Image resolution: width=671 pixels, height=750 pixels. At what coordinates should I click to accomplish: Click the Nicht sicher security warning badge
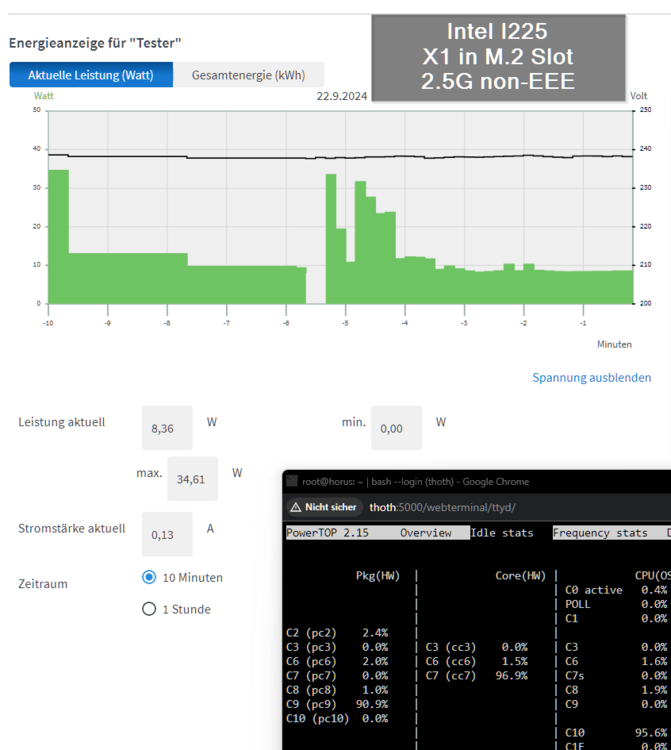click(324, 507)
